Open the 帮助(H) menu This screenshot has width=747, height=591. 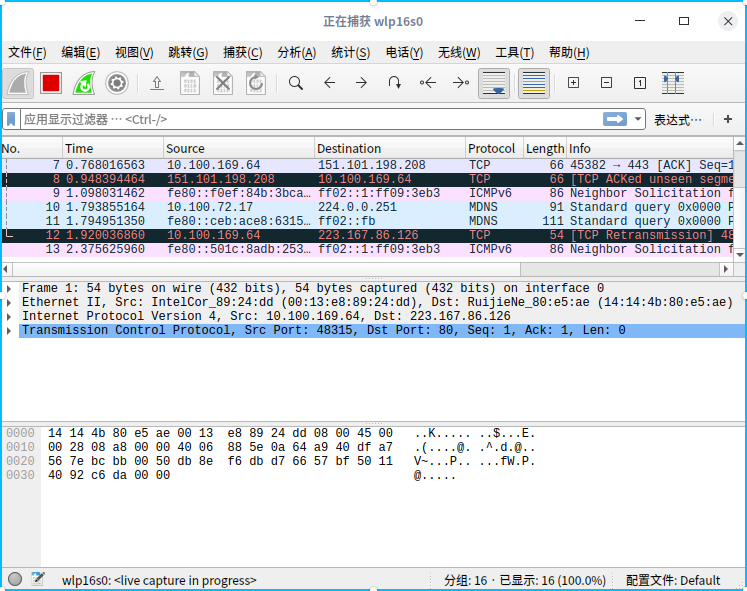pos(569,52)
